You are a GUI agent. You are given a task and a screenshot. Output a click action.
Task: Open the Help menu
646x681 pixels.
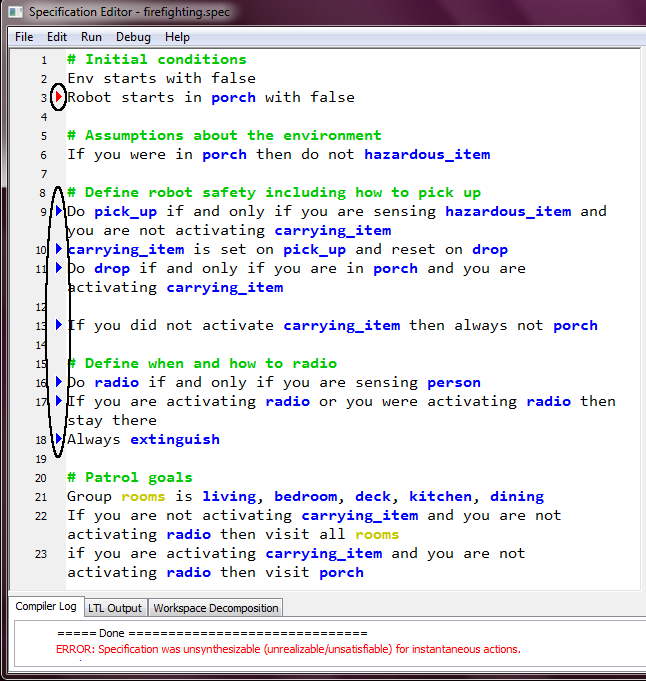[x=177, y=37]
